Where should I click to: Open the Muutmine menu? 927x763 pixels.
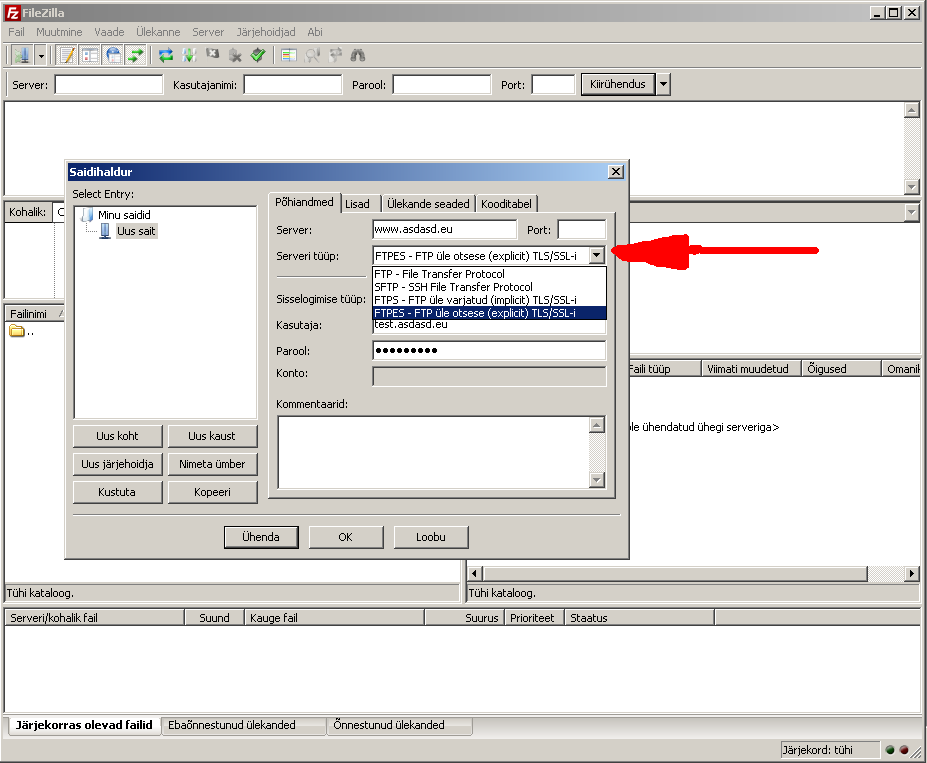pyautogui.click(x=59, y=32)
